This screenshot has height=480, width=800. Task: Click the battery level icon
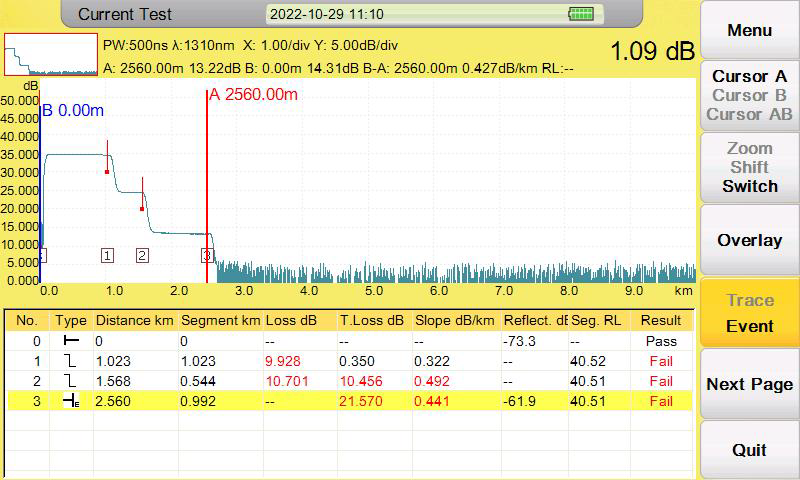click(x=581, y=14)
